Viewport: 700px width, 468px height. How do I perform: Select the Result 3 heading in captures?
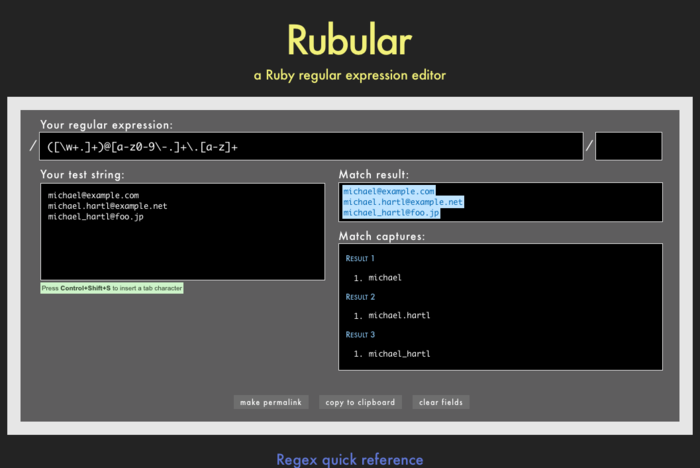tap(361, 335)
